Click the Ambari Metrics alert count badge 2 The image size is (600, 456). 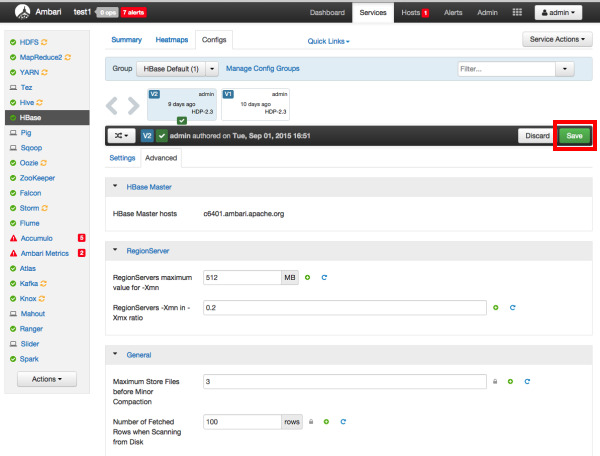click(x=82, y=253)
